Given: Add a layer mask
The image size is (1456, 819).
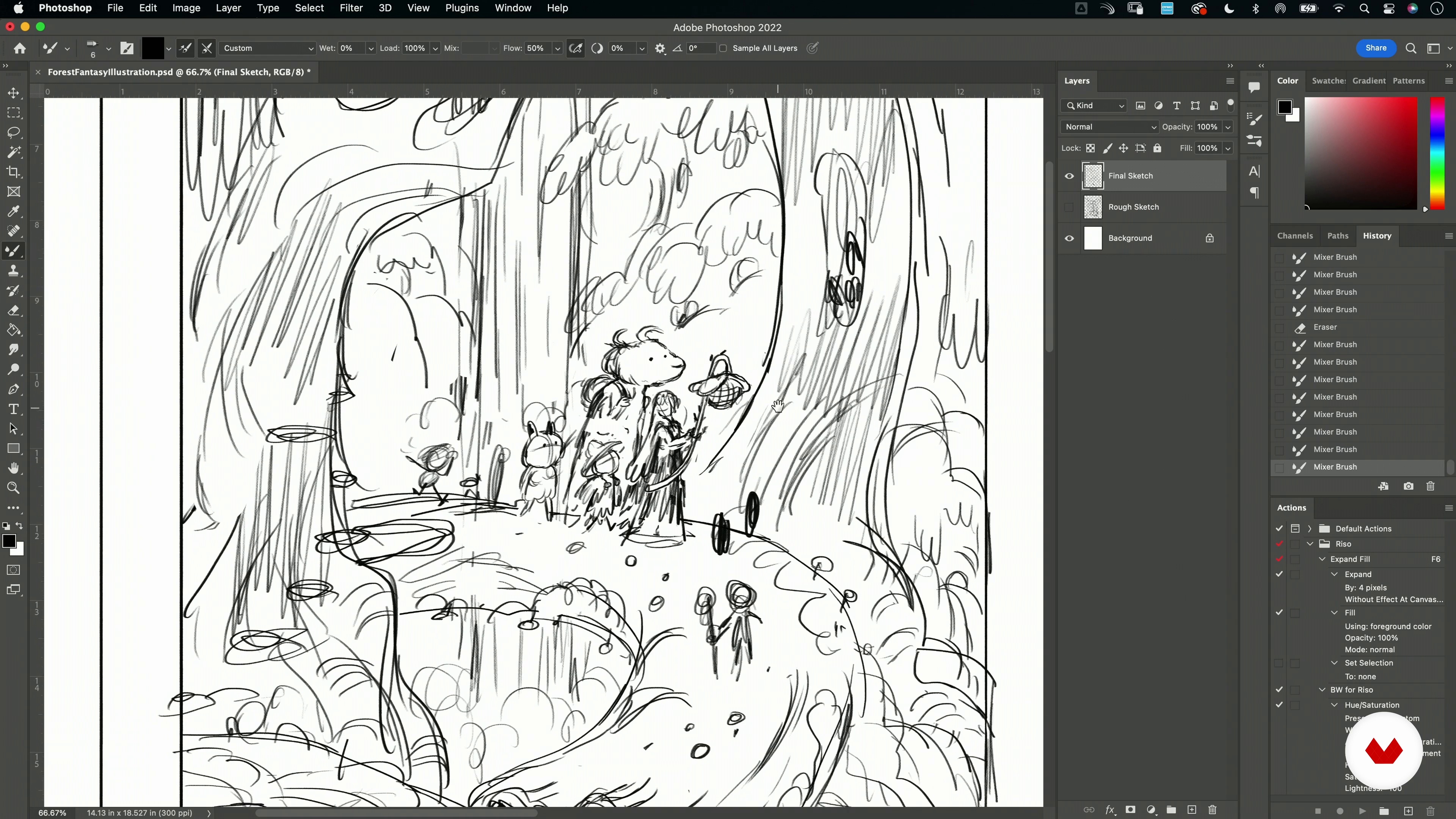Looking at the screenshot, I should tap(1130, 810).
